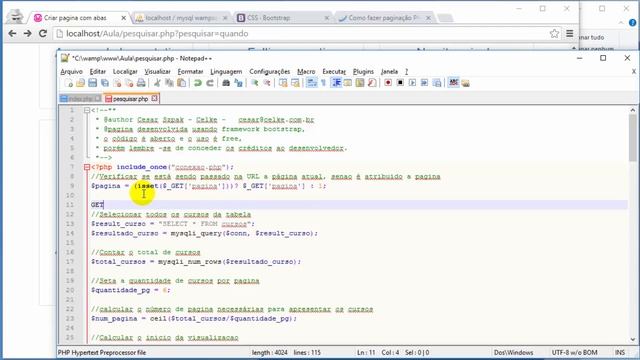Toggle the indent guide toolbar icon

(x=336, y=83)
